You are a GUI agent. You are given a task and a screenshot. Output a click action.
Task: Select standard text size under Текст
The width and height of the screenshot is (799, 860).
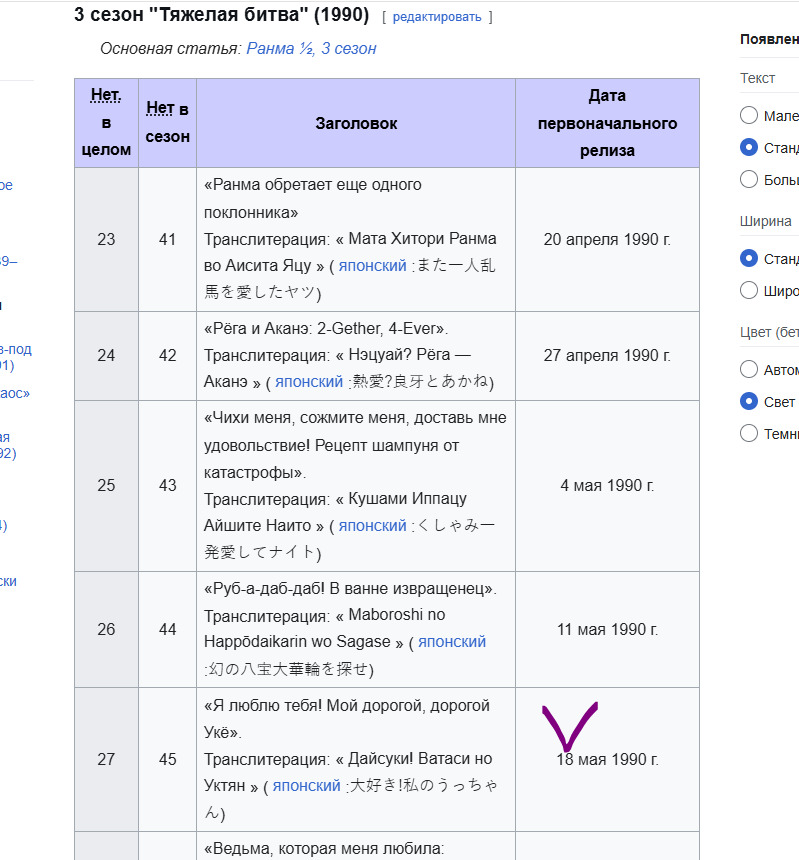[749, 147]
